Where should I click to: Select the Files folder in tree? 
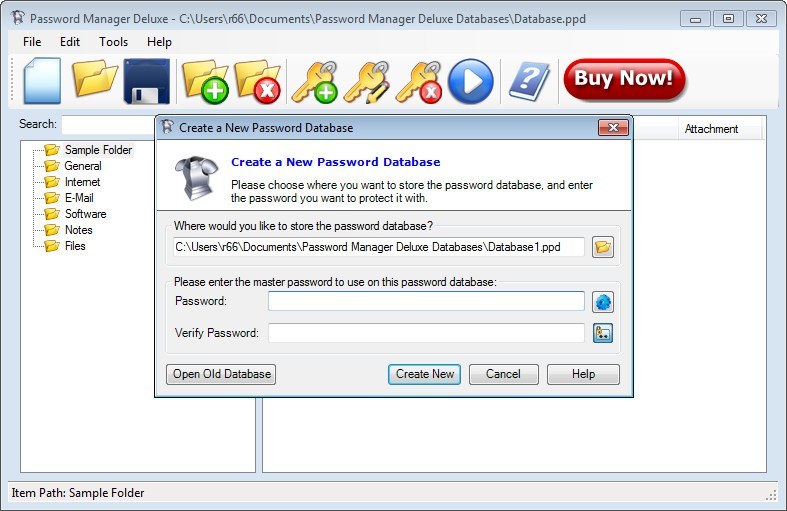point(75,246)
